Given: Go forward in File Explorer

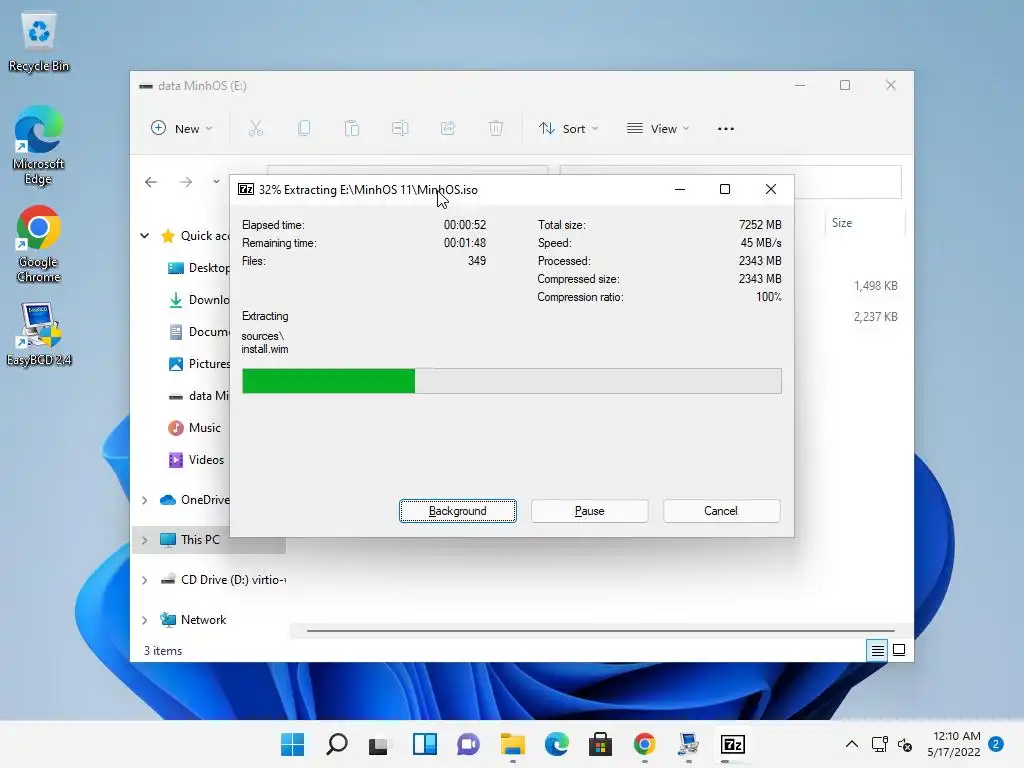Looking at the screenshot, I should coord(186,182).
